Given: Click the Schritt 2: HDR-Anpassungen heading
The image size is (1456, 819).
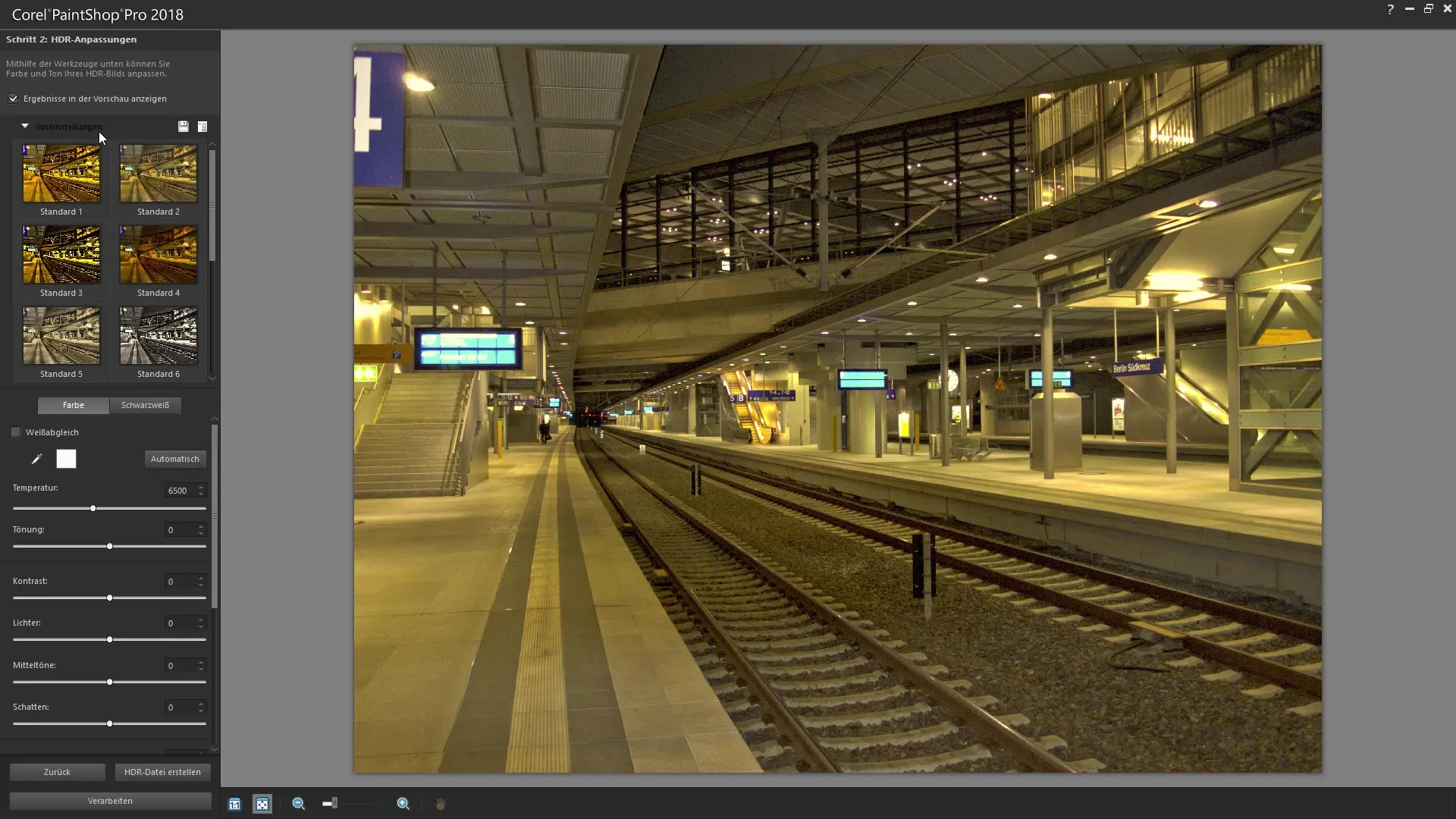Looking at the screenshot, I should coord(71,39).
